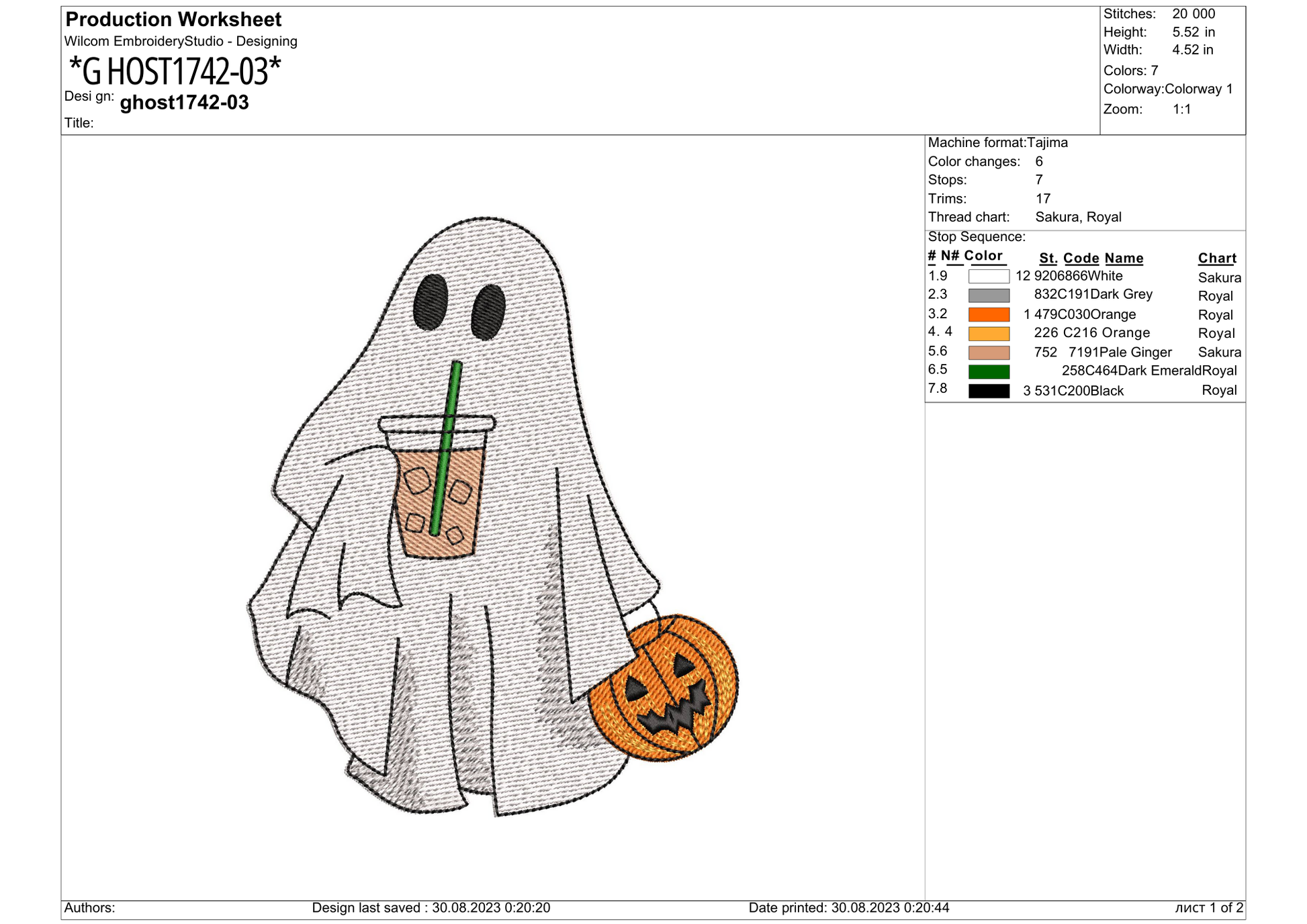Click the Stop Sequence label

(x=976, y=237)
